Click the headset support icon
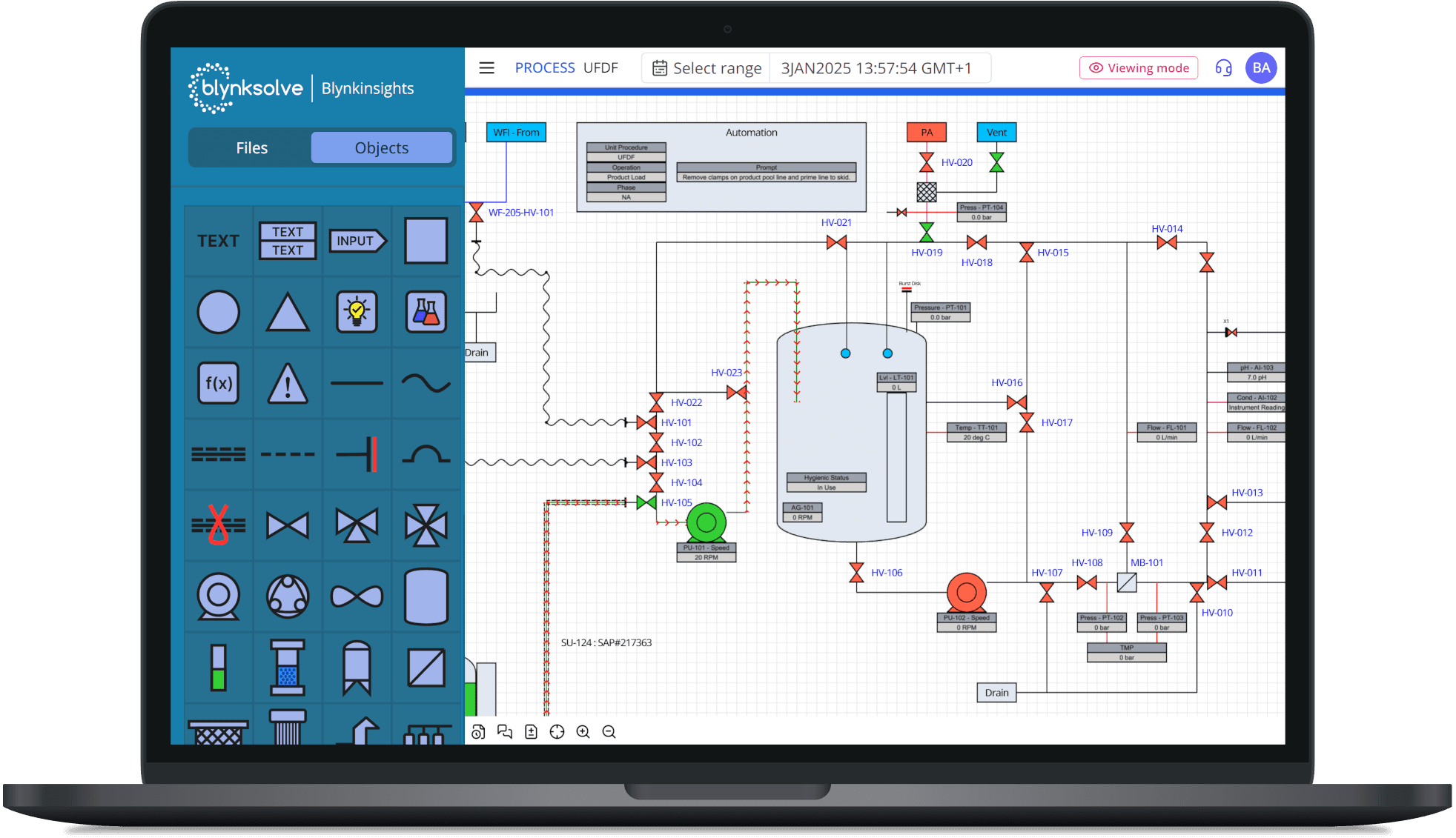 [x=1223, y=68]
